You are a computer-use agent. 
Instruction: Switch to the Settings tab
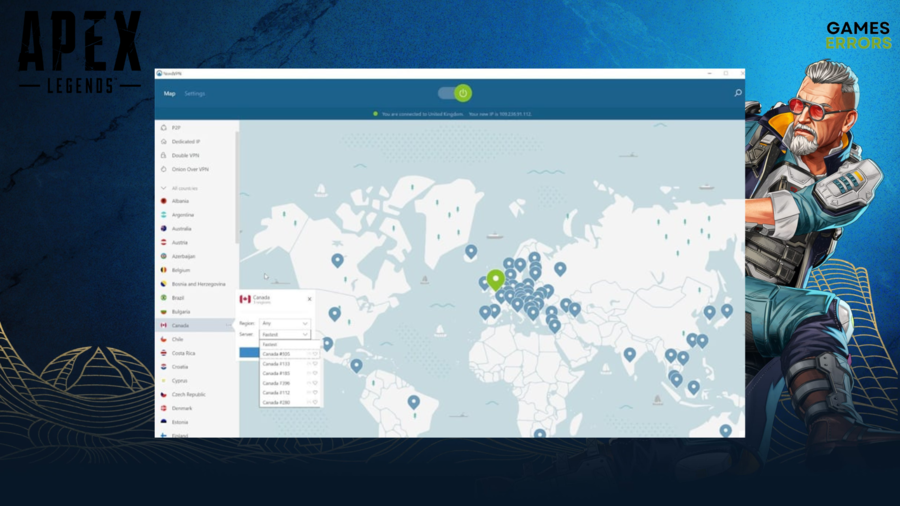[194, 94]
